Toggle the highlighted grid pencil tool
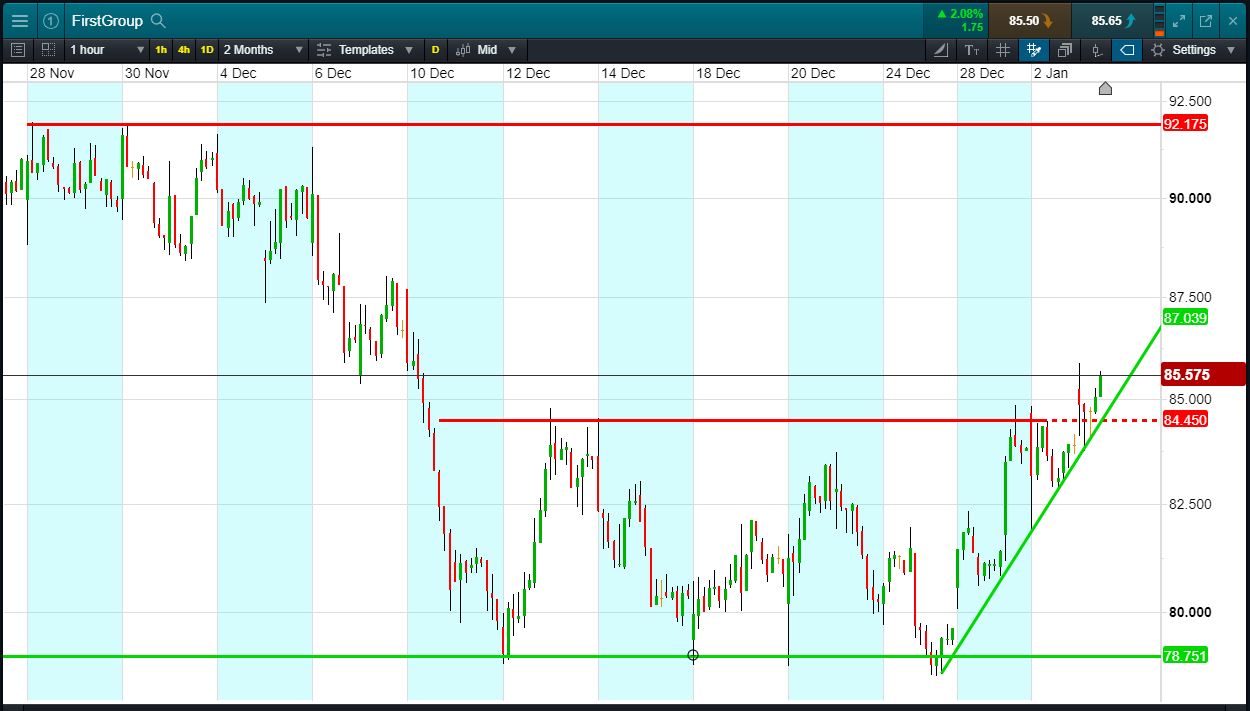The height and width of the screenshot is (711, 1250). pyautogui.click(x=1034, y=50)
